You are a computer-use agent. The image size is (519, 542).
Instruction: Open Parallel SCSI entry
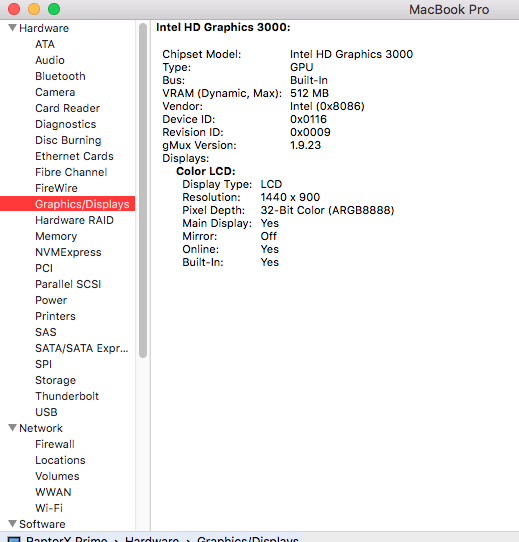tap(68, 284)
